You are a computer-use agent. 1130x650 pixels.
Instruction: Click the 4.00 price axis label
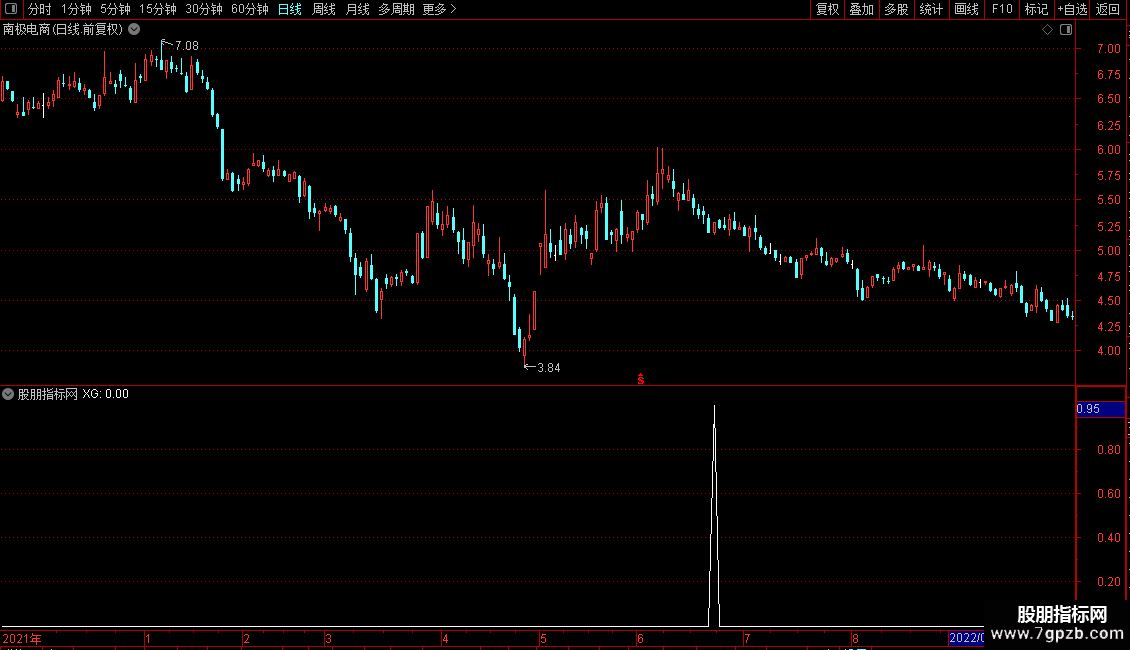[x=1108, y=351]
